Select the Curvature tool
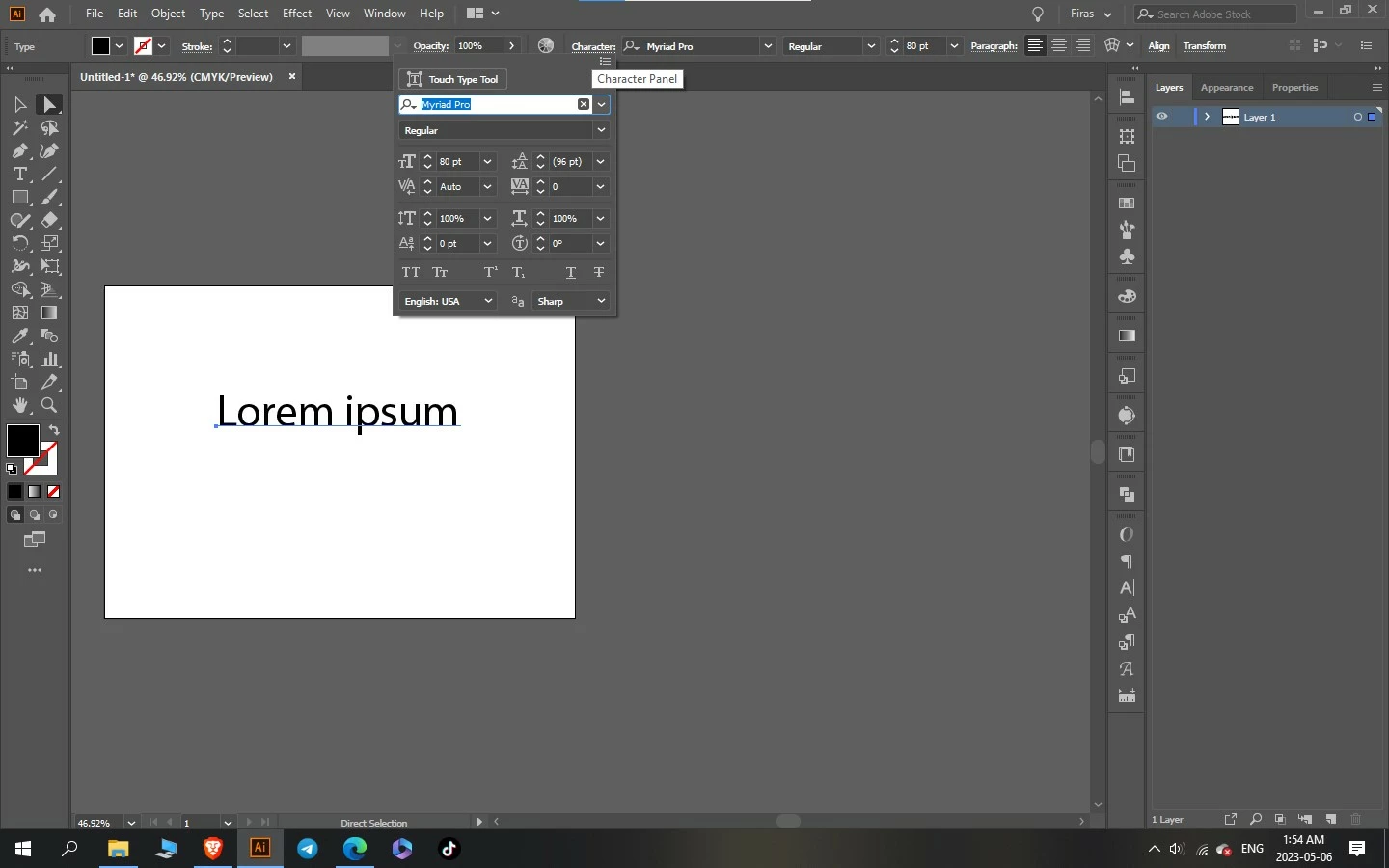Screen dimensions: 1389x868 tap(50, 150)
